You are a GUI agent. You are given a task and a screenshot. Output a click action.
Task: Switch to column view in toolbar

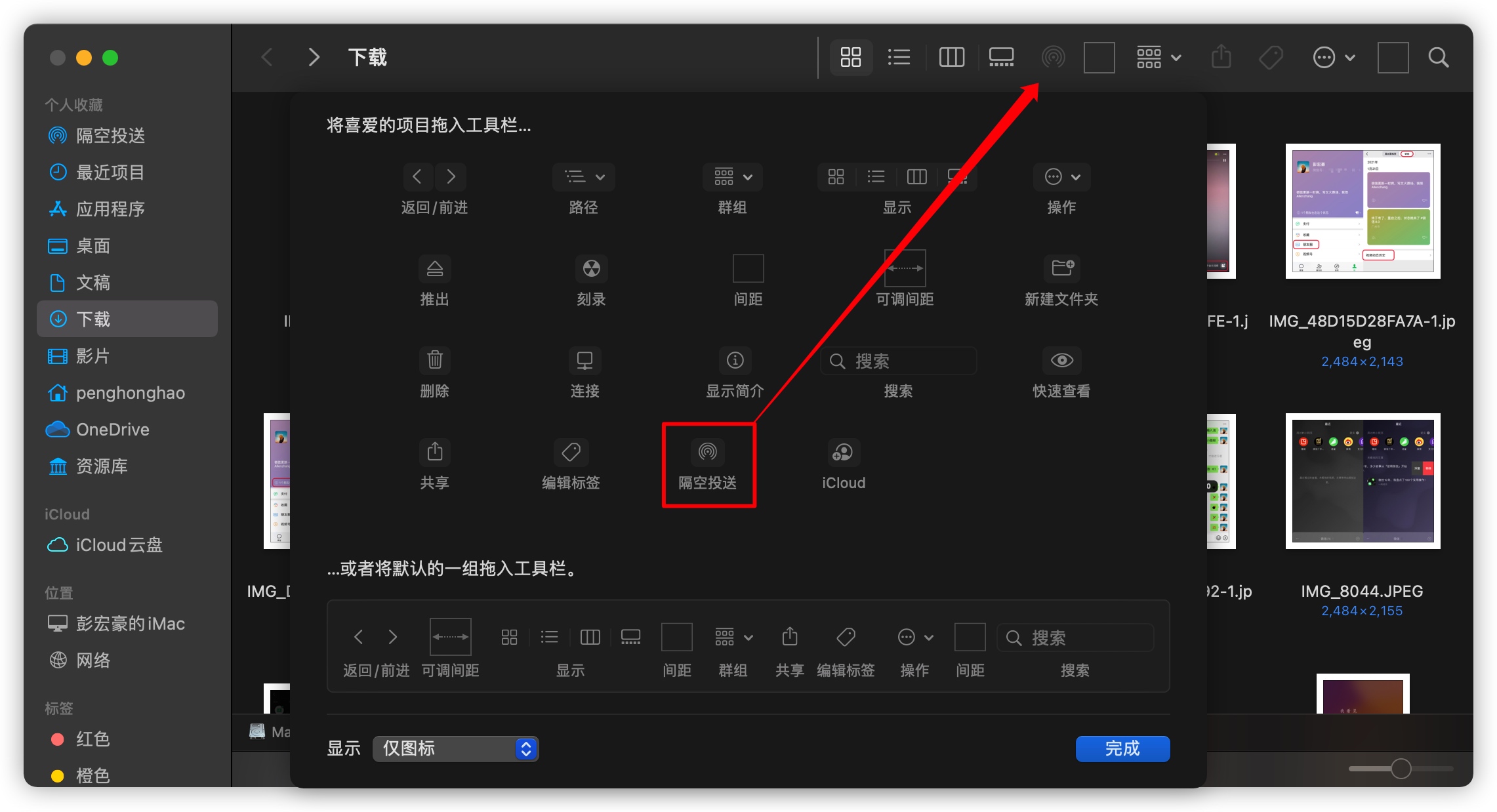[951, 58]
